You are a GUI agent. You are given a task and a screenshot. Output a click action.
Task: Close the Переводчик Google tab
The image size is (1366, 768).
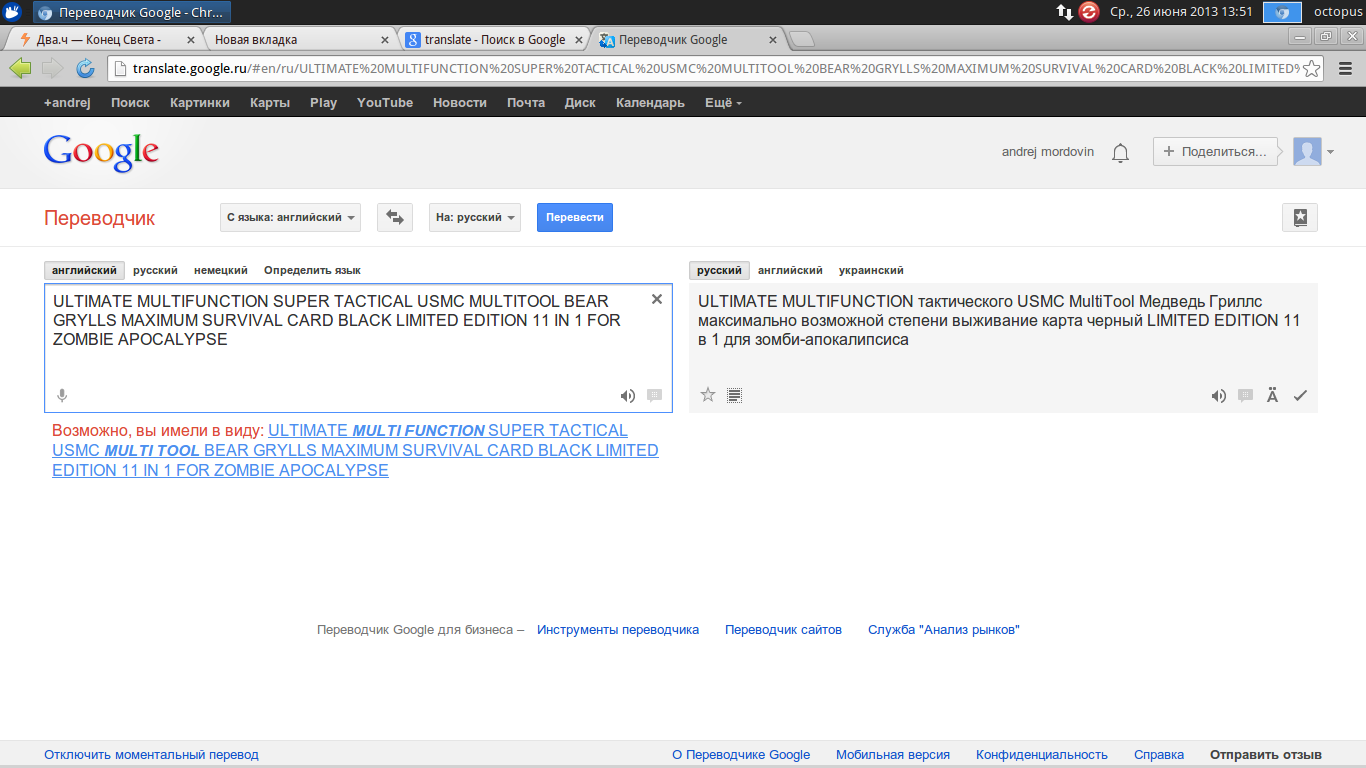[772, 40]
